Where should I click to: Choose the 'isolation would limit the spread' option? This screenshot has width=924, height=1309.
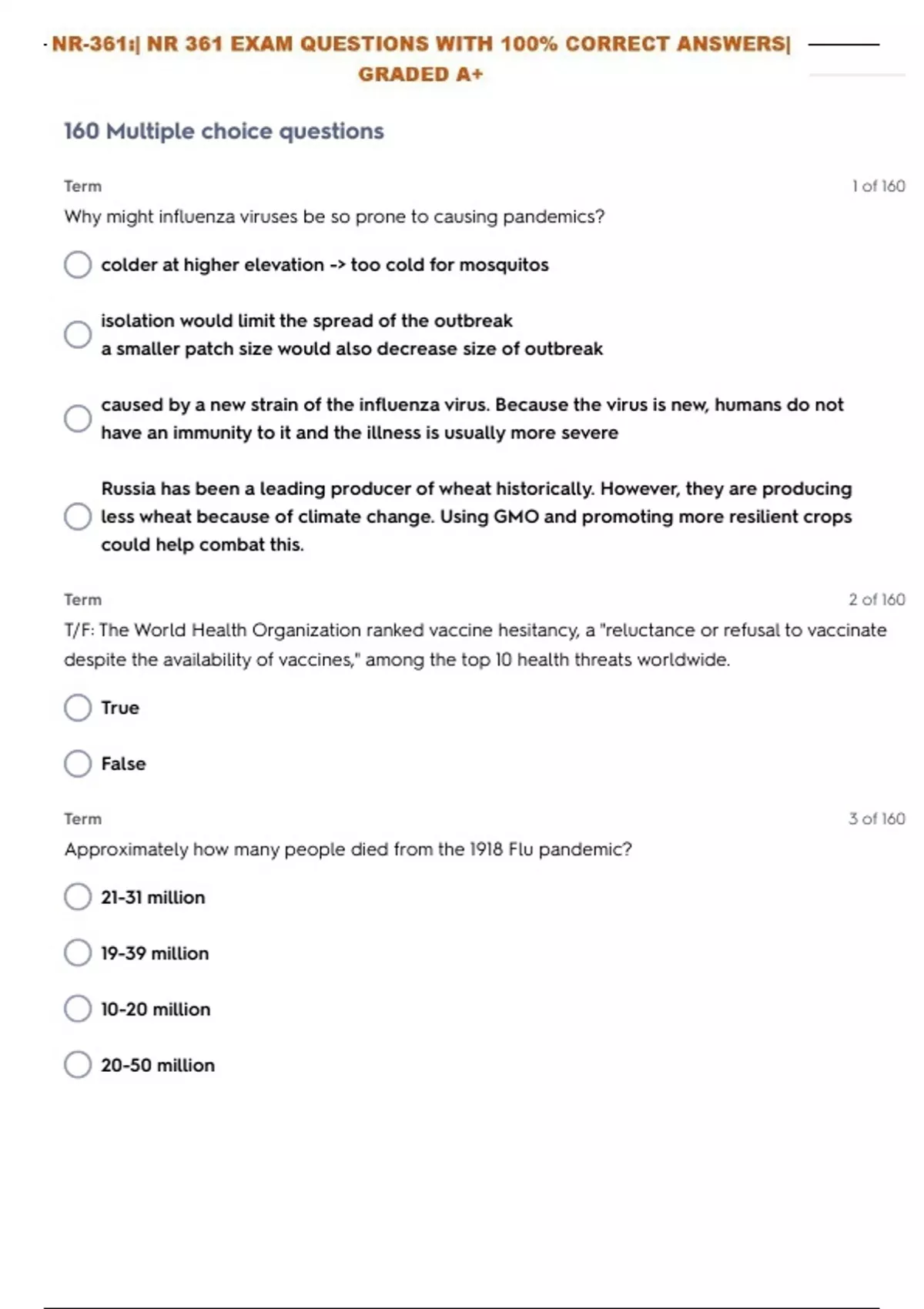click(78, 334)
